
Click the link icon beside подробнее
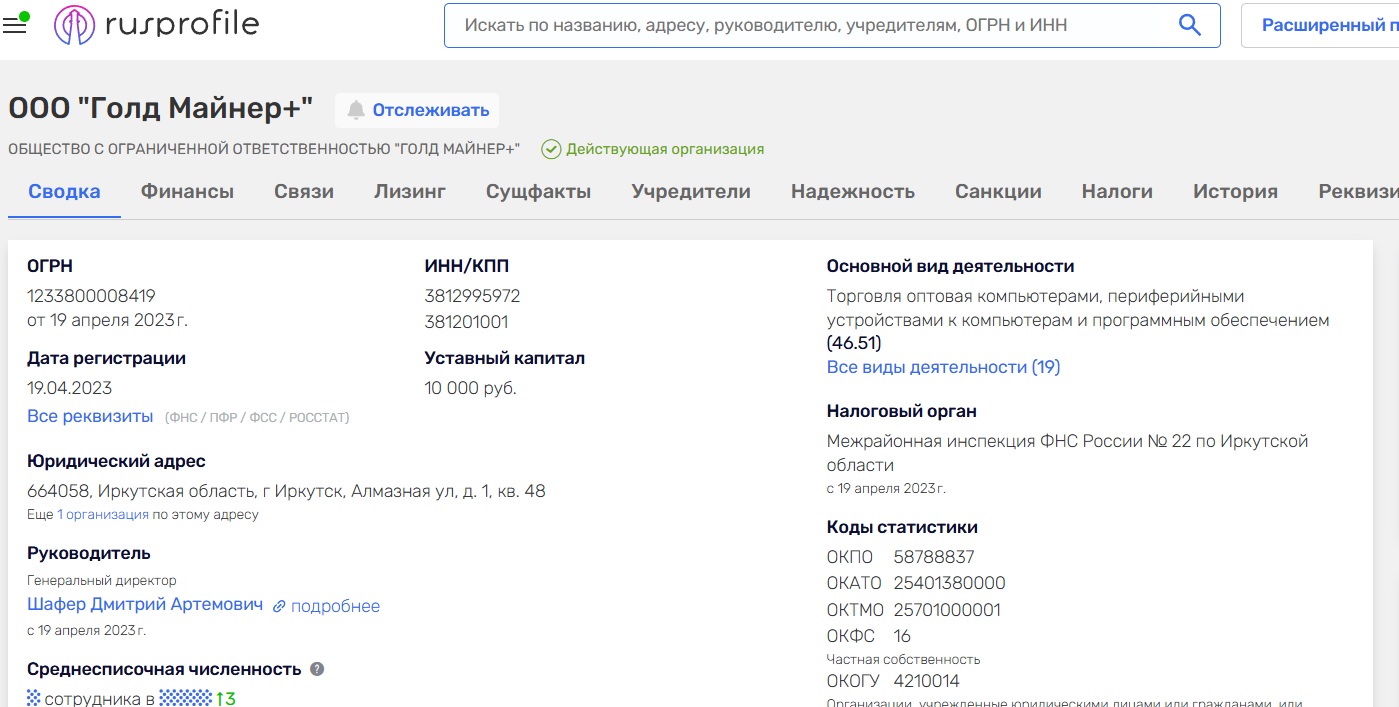(279, 606)
